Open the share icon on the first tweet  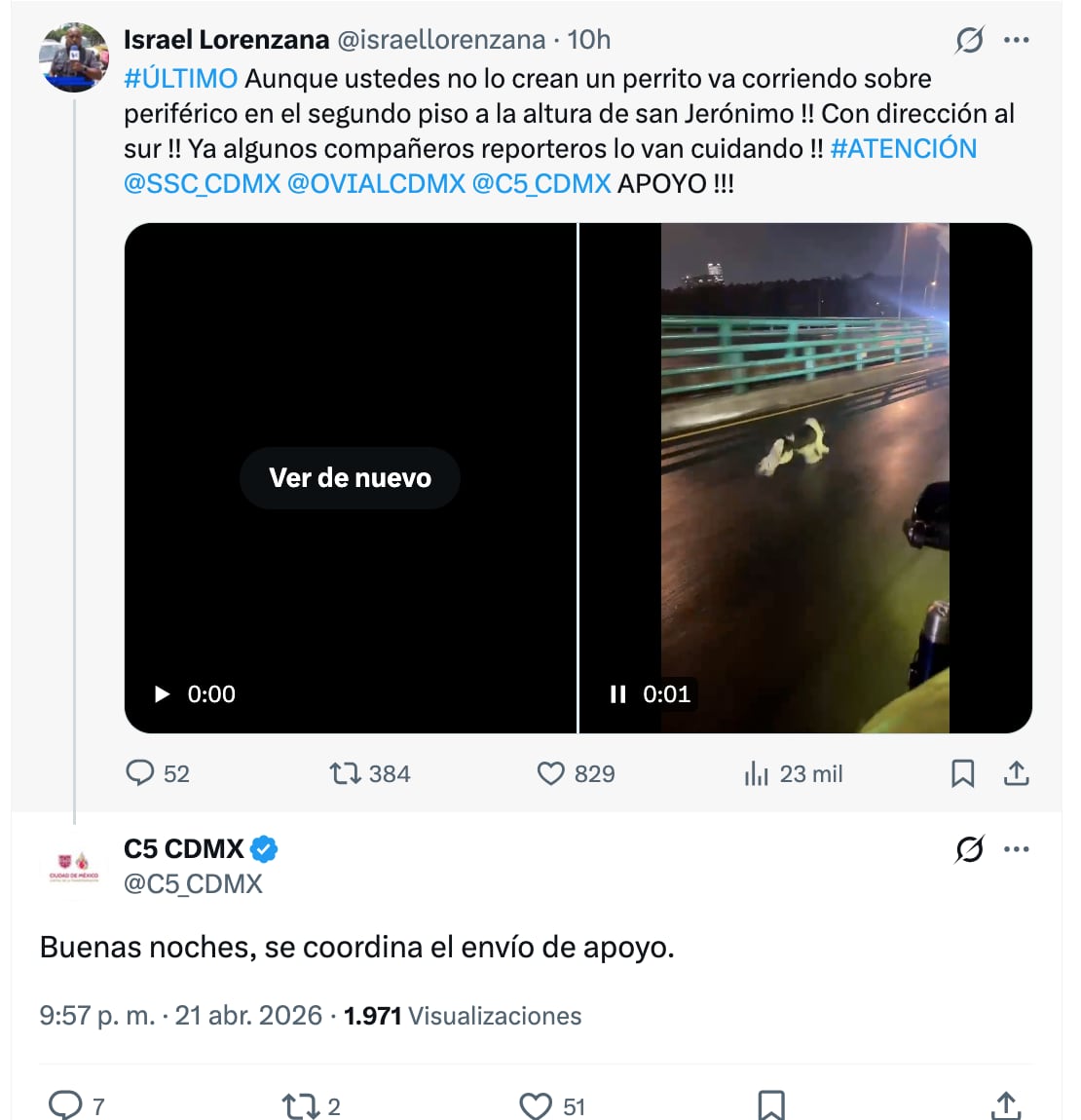pyautogui.click(x=1016, y=772)
